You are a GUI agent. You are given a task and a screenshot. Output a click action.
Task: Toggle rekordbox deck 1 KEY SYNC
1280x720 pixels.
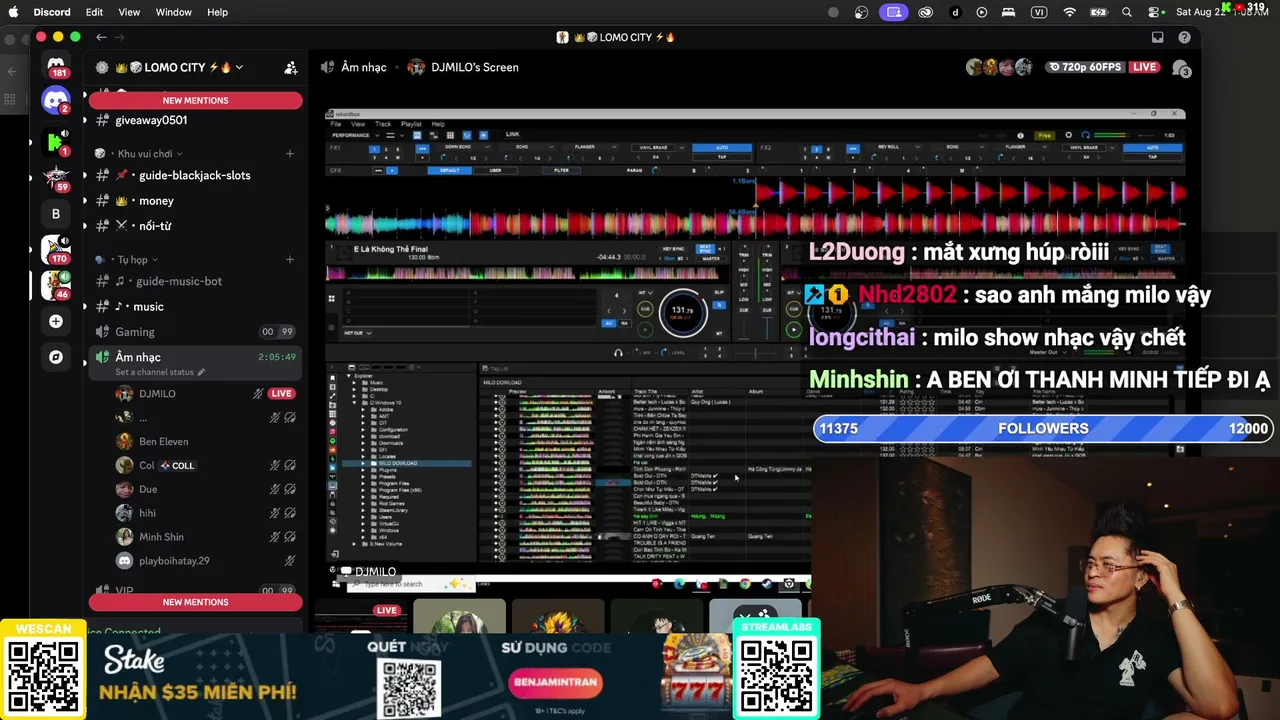tap(672, 248)
